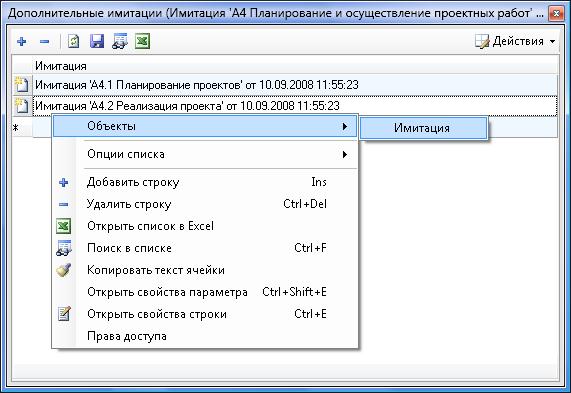Expand the Объекты submenu arrow
The width and height of the screenshot is (571, 393).
[x=345, y=126]
